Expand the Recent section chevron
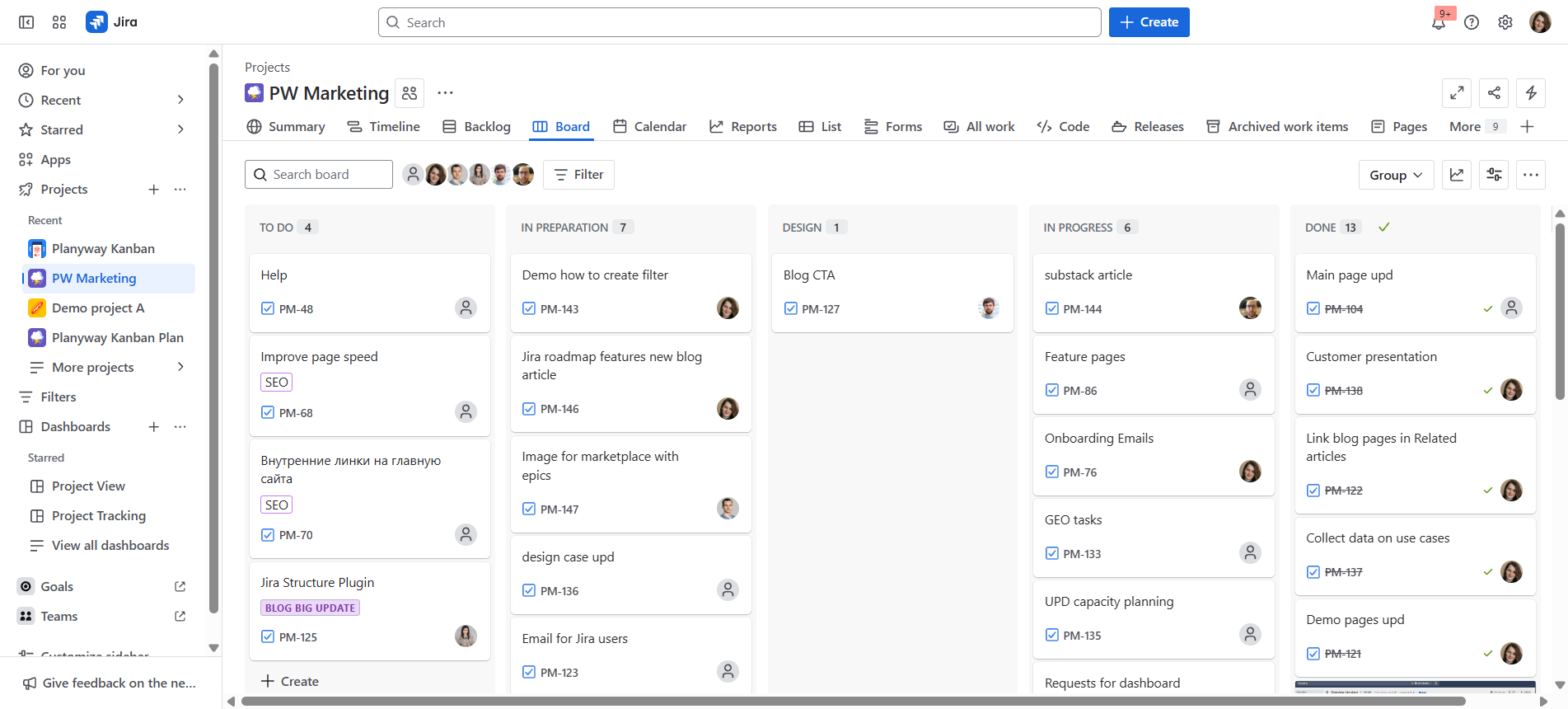The width and height of the screenshot is (1568, 709). click(180, 100)
